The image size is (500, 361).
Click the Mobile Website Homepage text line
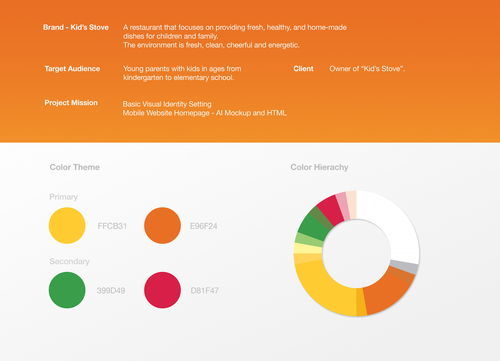tap(204, 113)
